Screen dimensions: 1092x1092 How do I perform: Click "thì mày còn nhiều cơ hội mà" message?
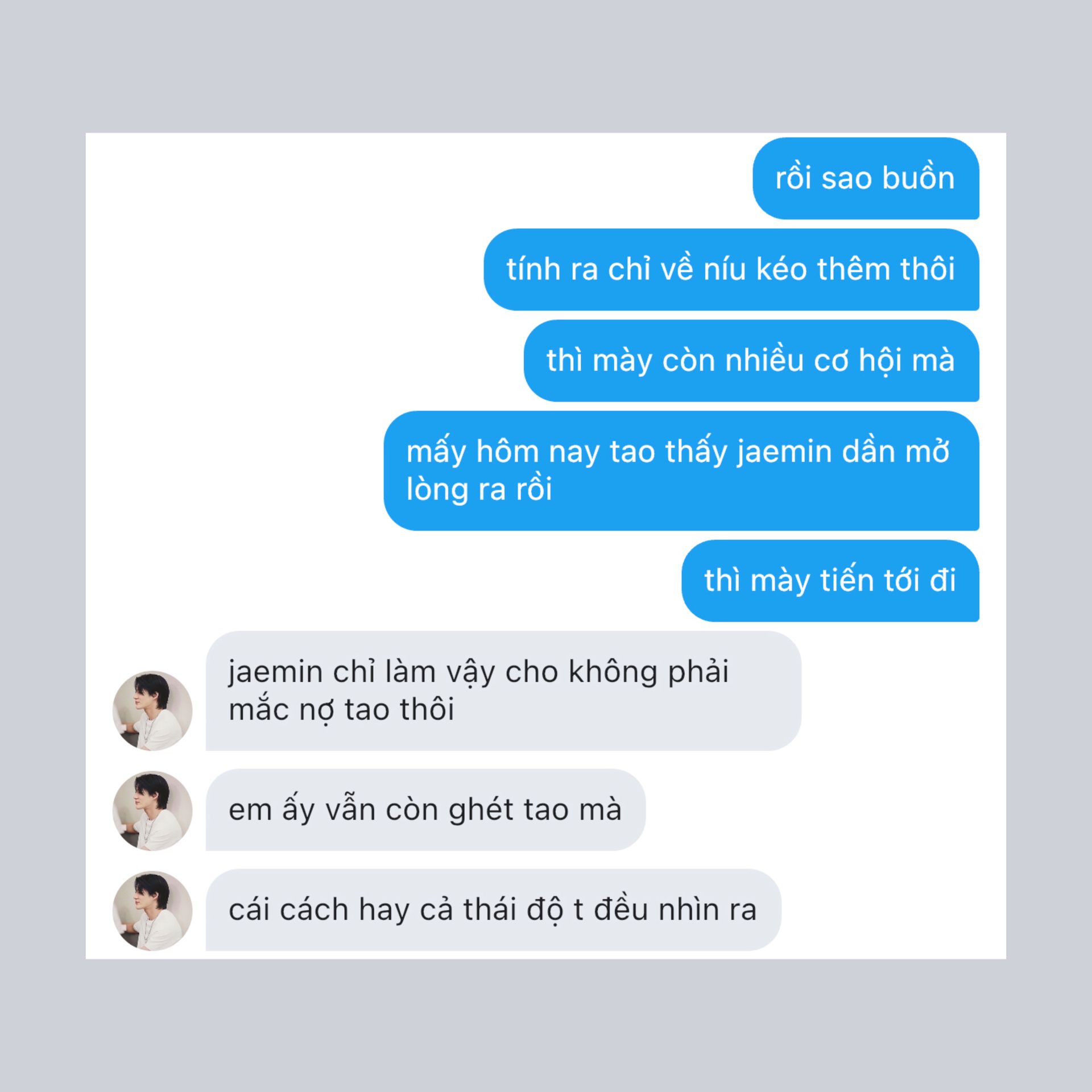coord(751,361)
